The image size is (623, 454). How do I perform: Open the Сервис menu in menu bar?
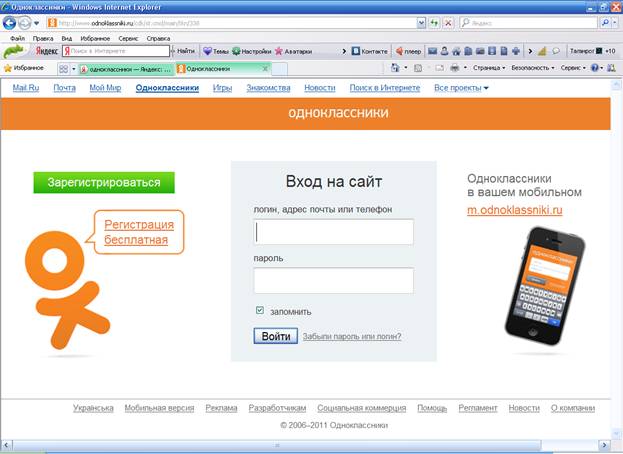(128, 39)
